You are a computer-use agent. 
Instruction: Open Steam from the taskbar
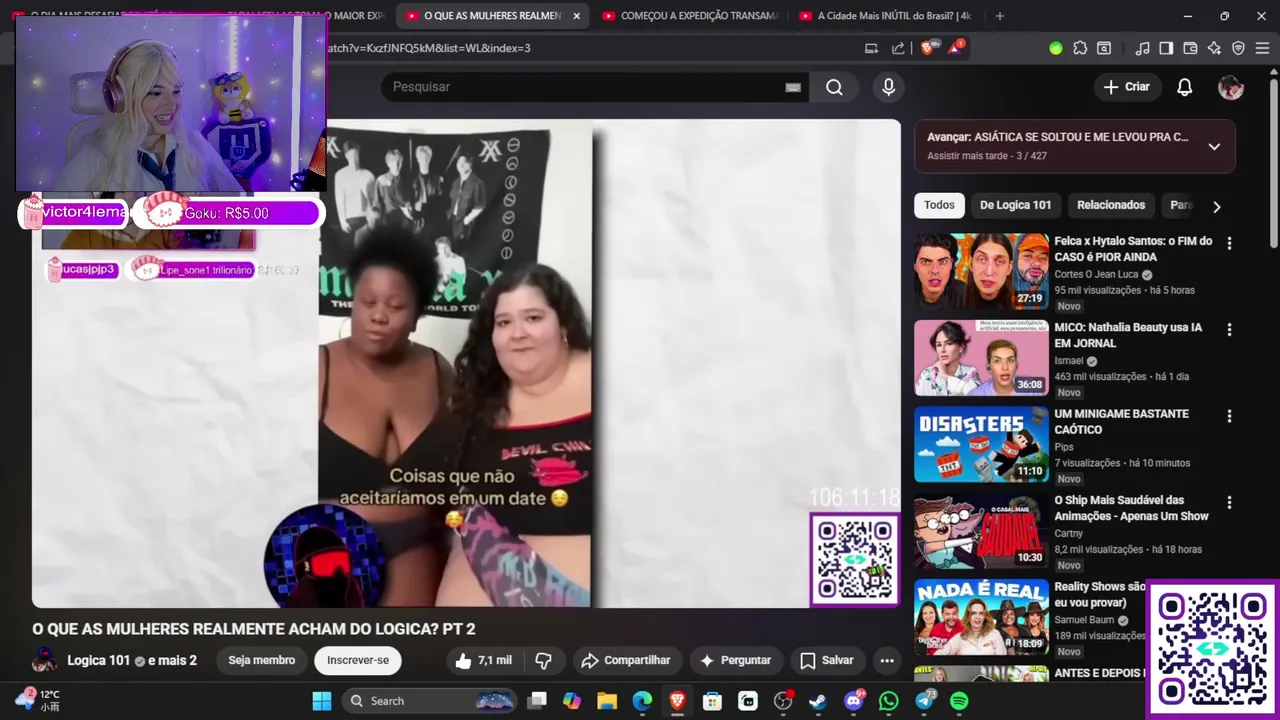[x=818, y=701]
